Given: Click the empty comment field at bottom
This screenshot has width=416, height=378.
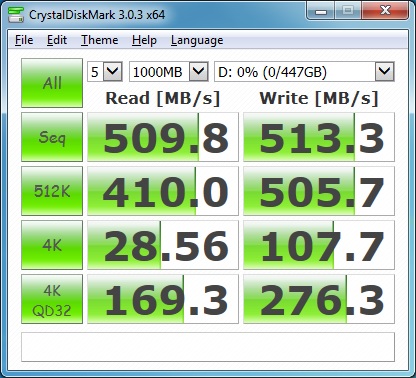Looking at the screenshot, I should click(x=208, y=347).
